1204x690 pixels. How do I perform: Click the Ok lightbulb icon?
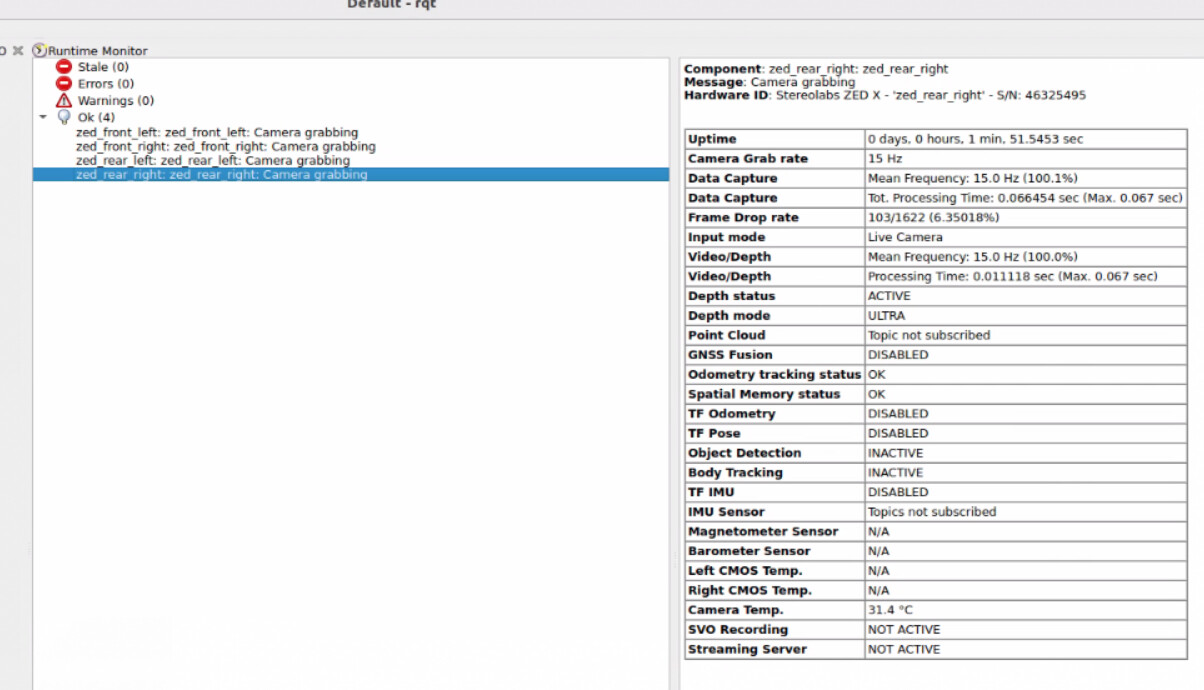click(64, 117)
